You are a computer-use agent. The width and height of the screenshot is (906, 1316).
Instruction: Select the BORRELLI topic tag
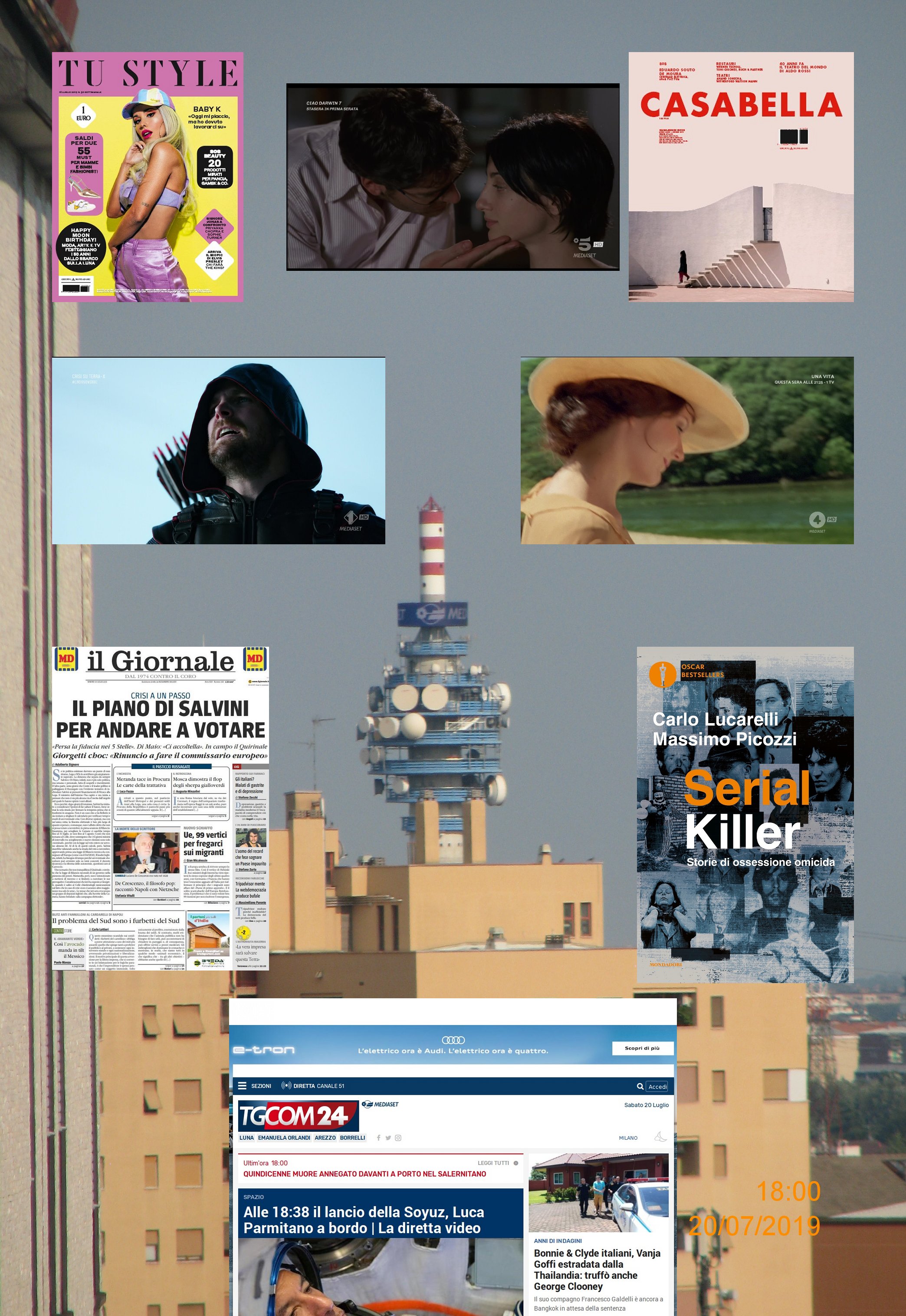pos(352,1138)
